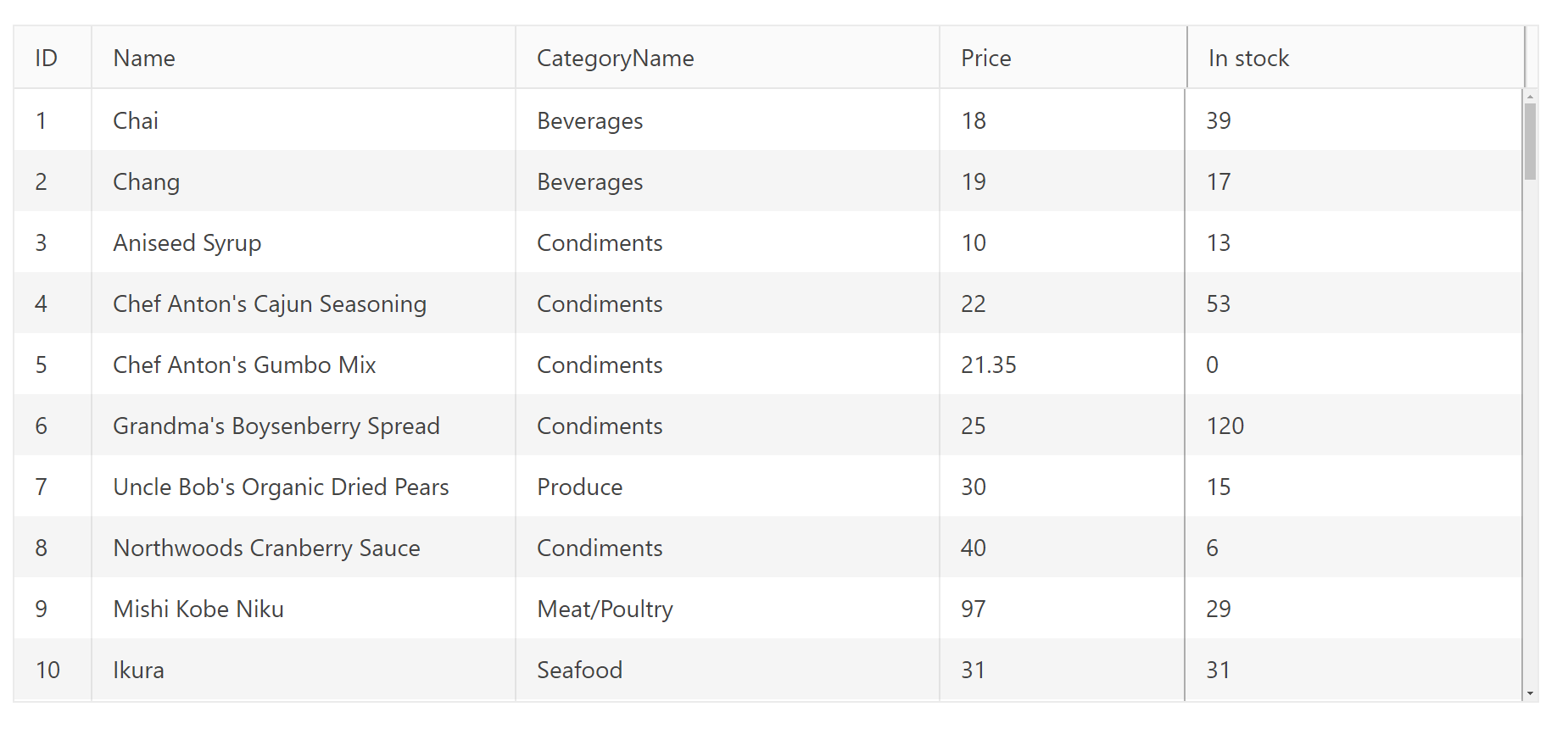Click Chef Anton's Cajun Seasoning cell
The height and width of the screenshot is (729, 1568).
click(270, 303)
